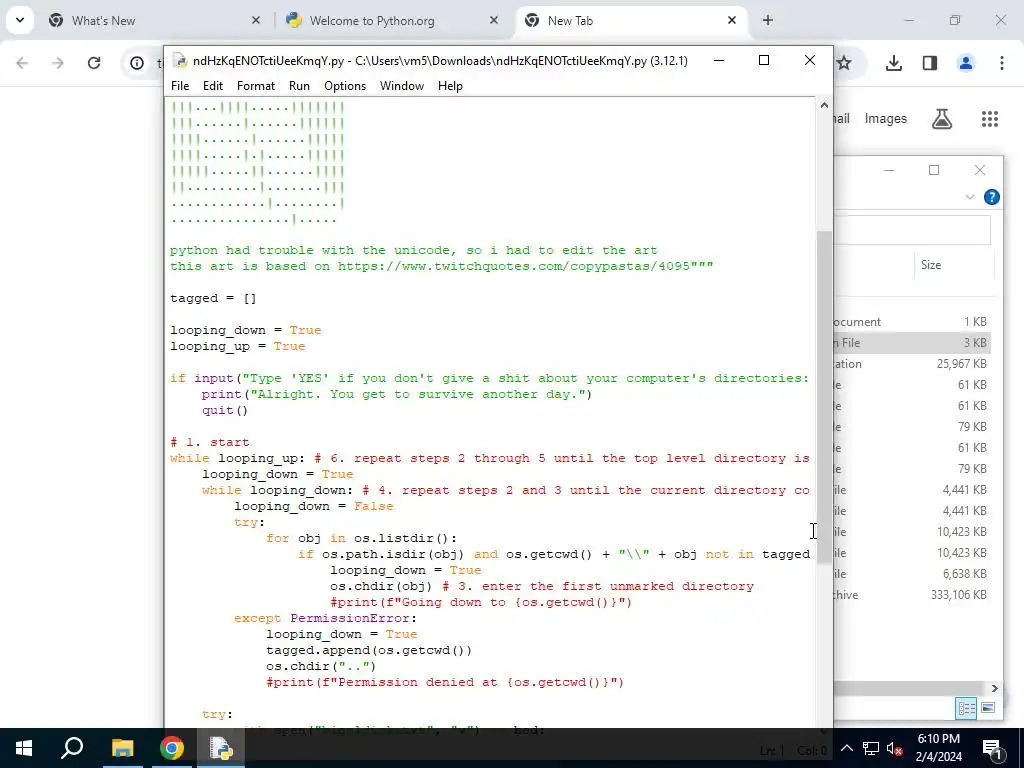Open Search Labs flask icon
Viewport: 1024px width, 768px height.
point(942,119)
